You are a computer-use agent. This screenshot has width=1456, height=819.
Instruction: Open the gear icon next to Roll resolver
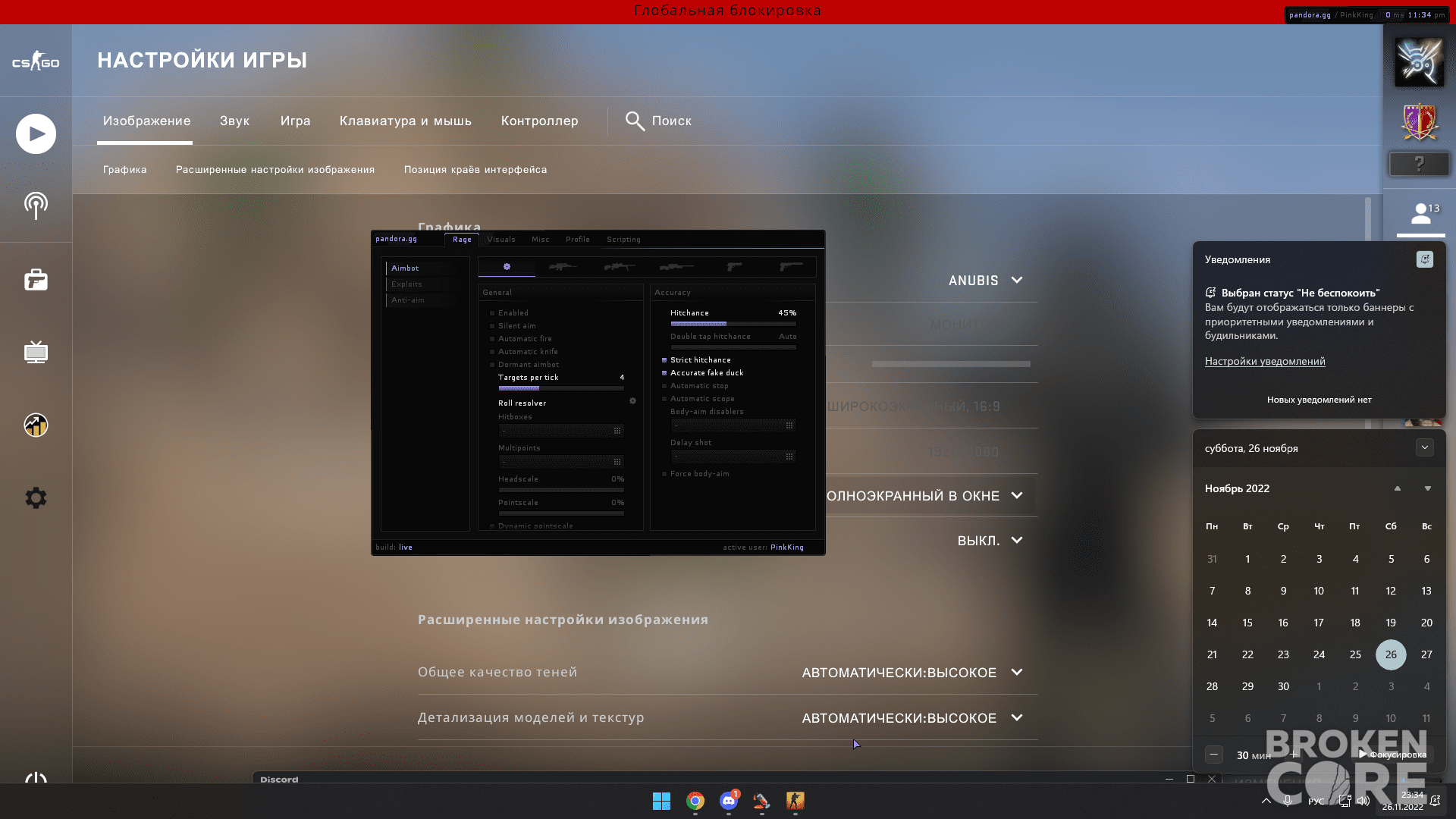632,401
